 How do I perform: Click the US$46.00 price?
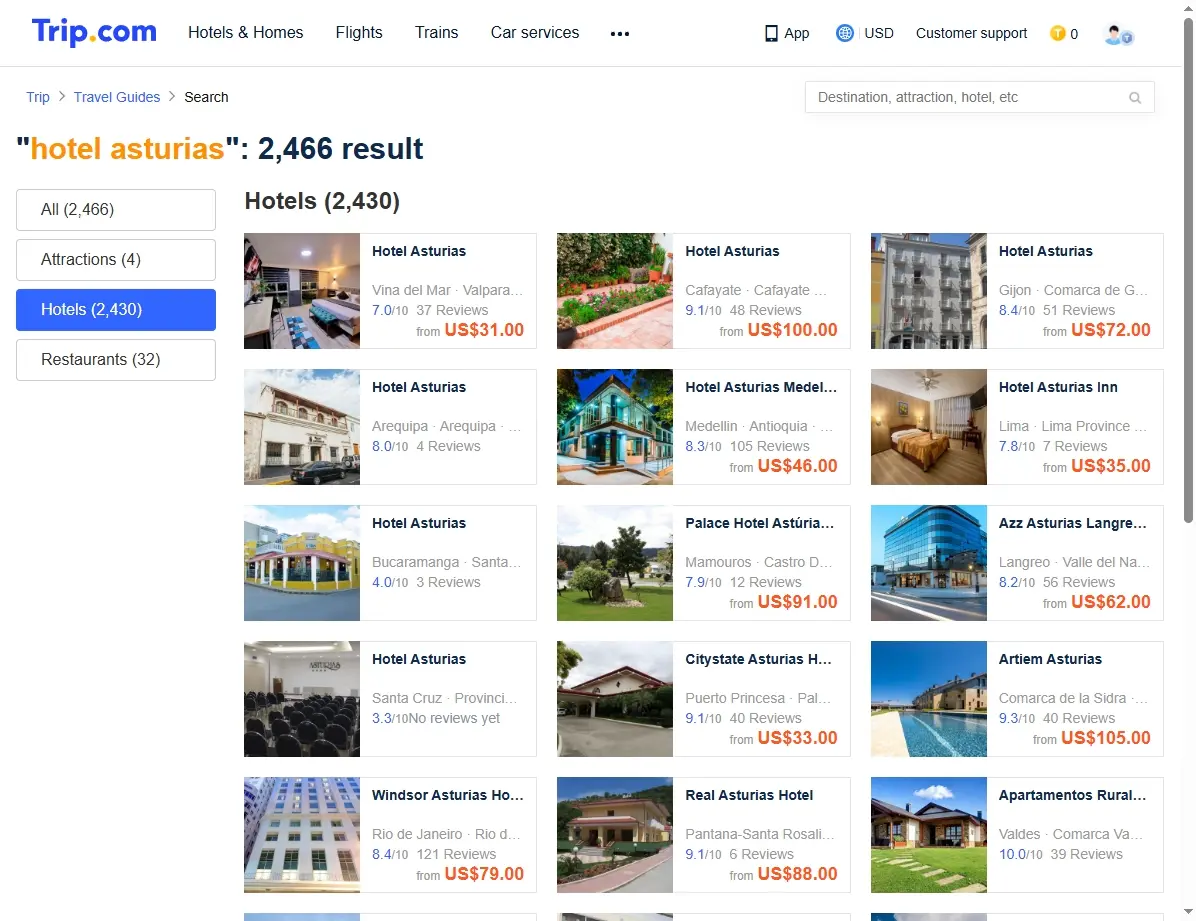[797, 465]
